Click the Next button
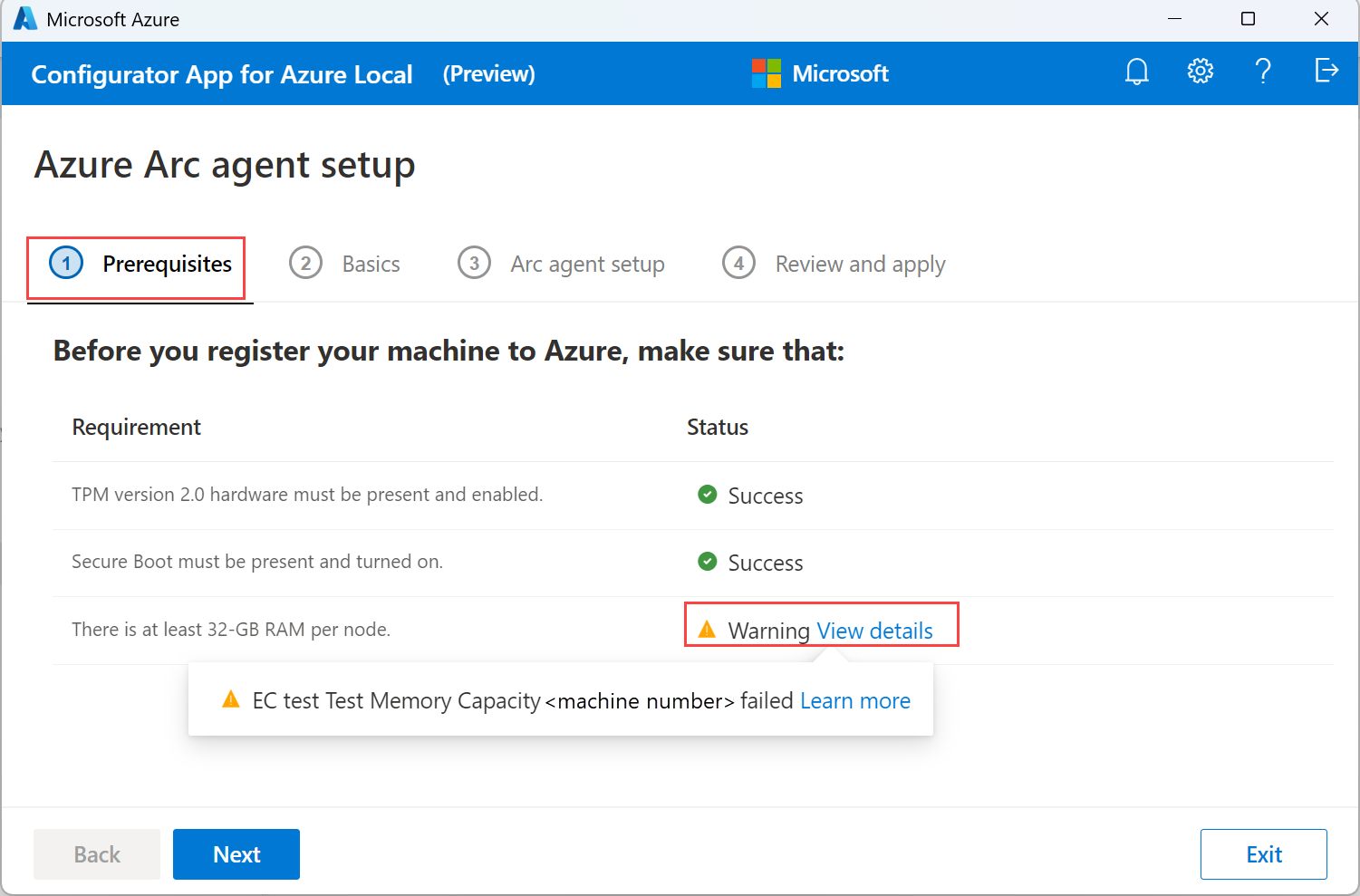Screen dimensions: 1360x896 tap(236, 854)
